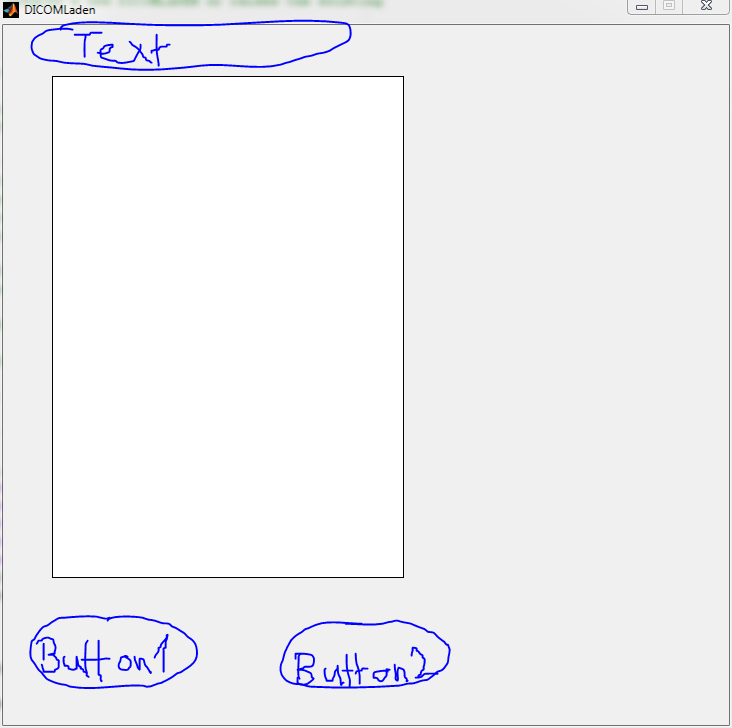Click the top border line of the white axes
The width and height of the screenshot is (732, 728).
[228, 77]
